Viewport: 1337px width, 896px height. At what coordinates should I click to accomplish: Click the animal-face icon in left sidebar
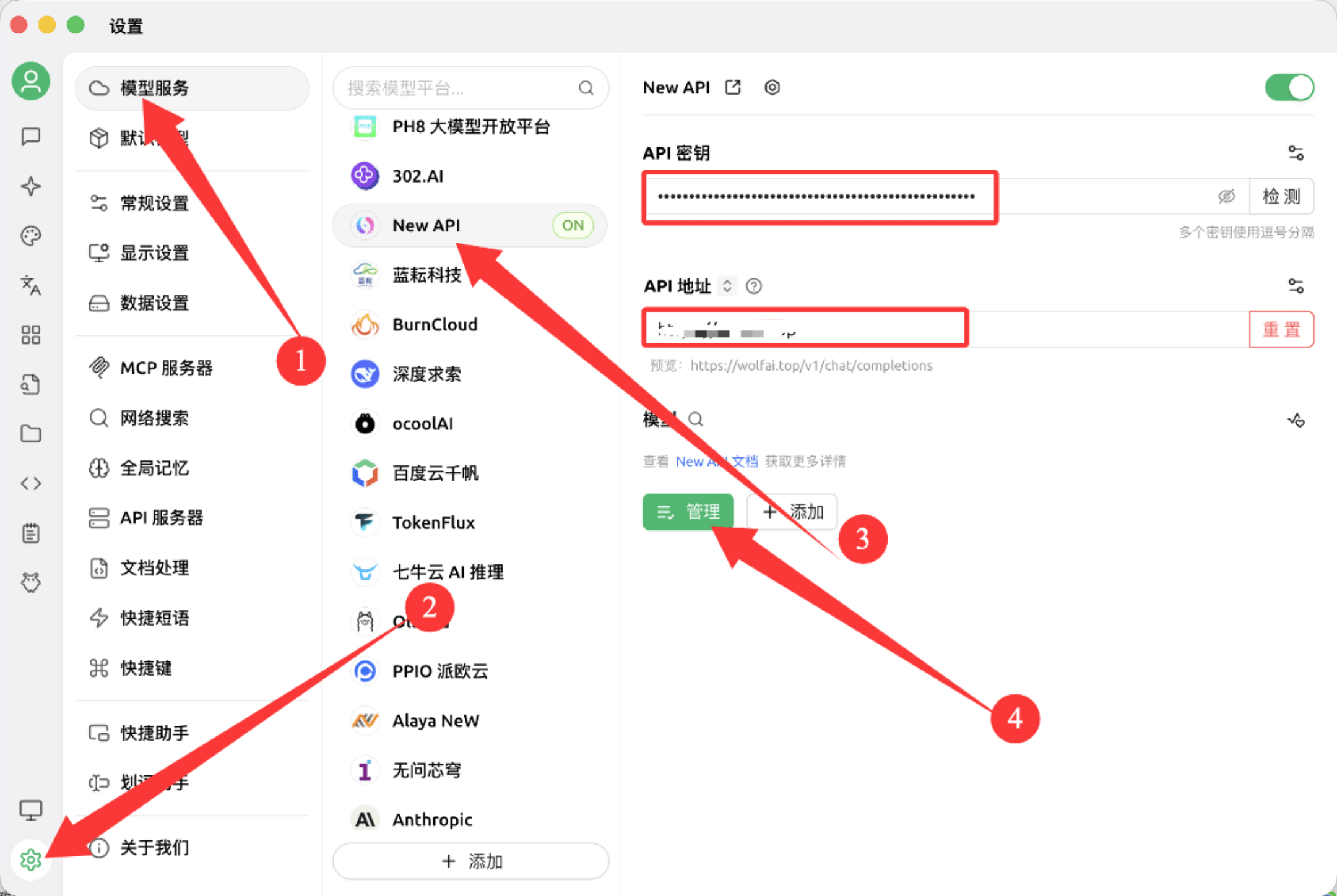(31, 582)
